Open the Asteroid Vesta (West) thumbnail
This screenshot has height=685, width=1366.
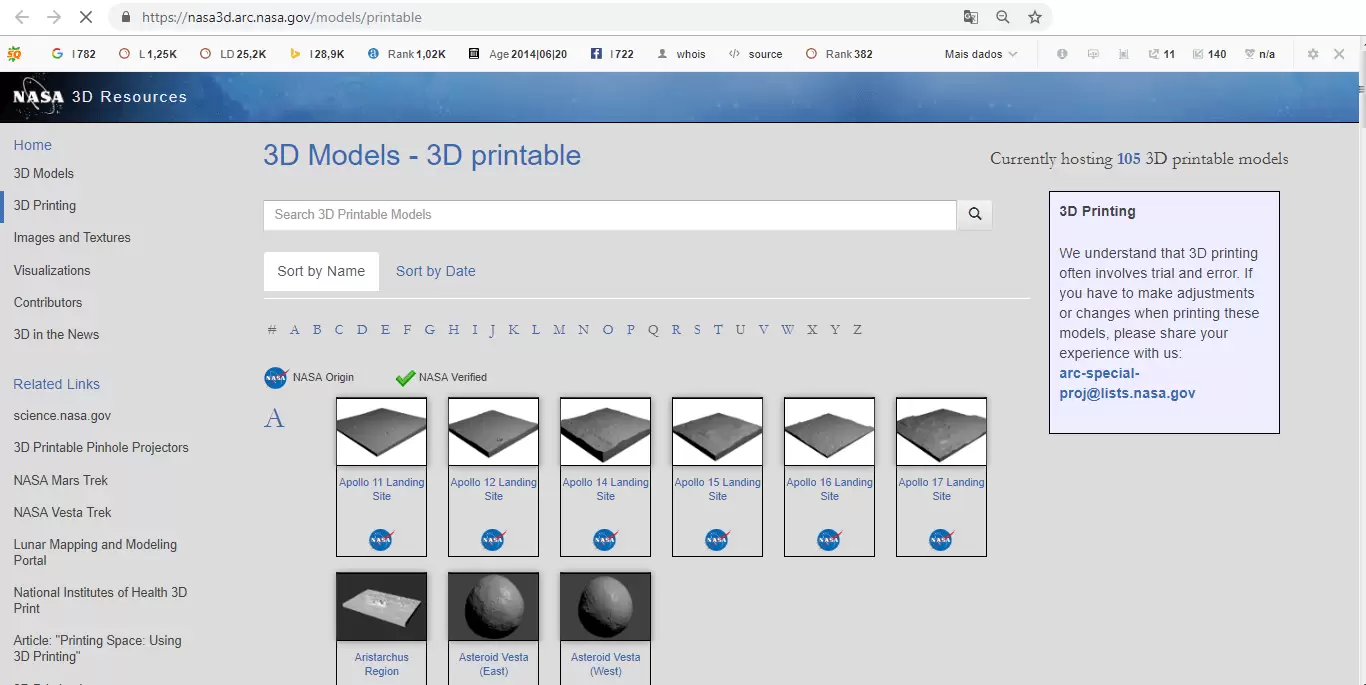[605, 607]
